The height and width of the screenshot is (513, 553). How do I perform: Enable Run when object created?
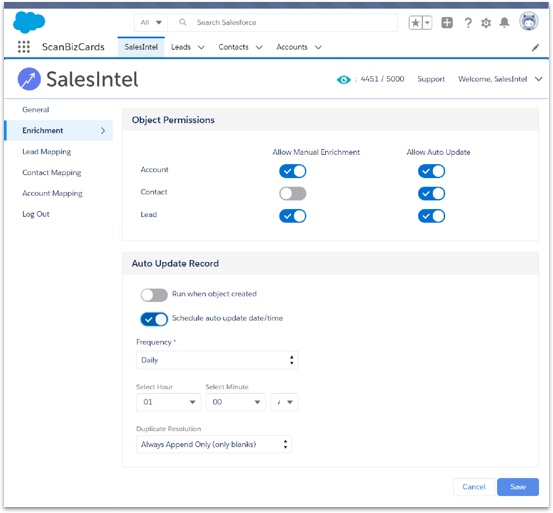point(154,295)
